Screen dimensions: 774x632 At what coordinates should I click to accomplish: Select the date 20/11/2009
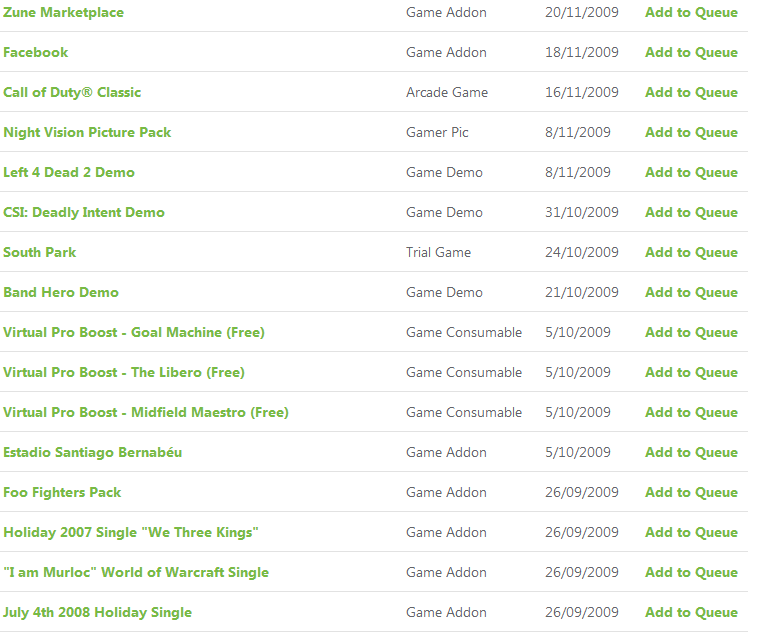click(581, 12)
